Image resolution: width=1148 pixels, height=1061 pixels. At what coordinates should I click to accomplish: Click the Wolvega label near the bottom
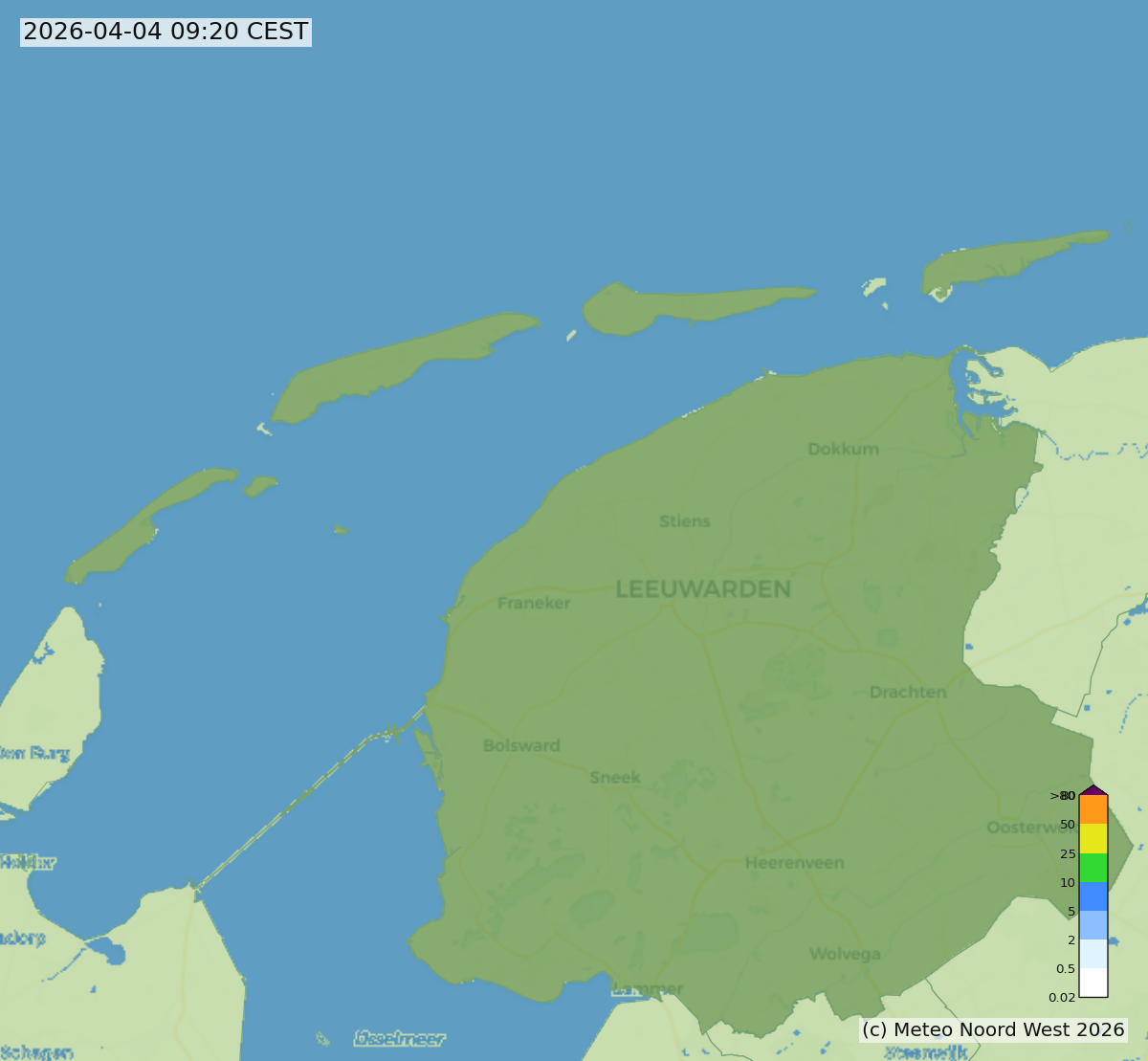[846, 953]
